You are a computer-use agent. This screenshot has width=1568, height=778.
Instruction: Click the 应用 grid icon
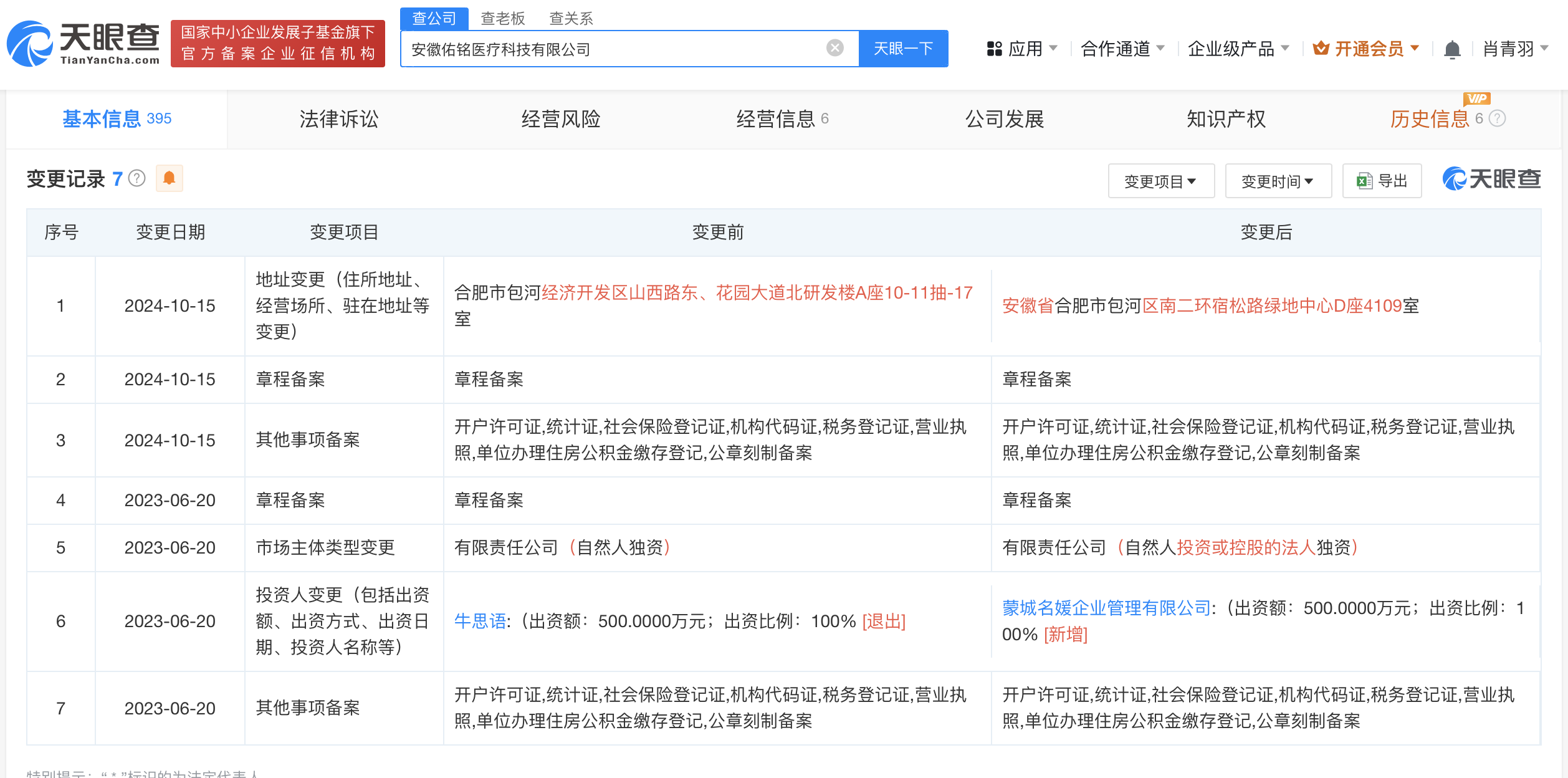coord(994,49)
